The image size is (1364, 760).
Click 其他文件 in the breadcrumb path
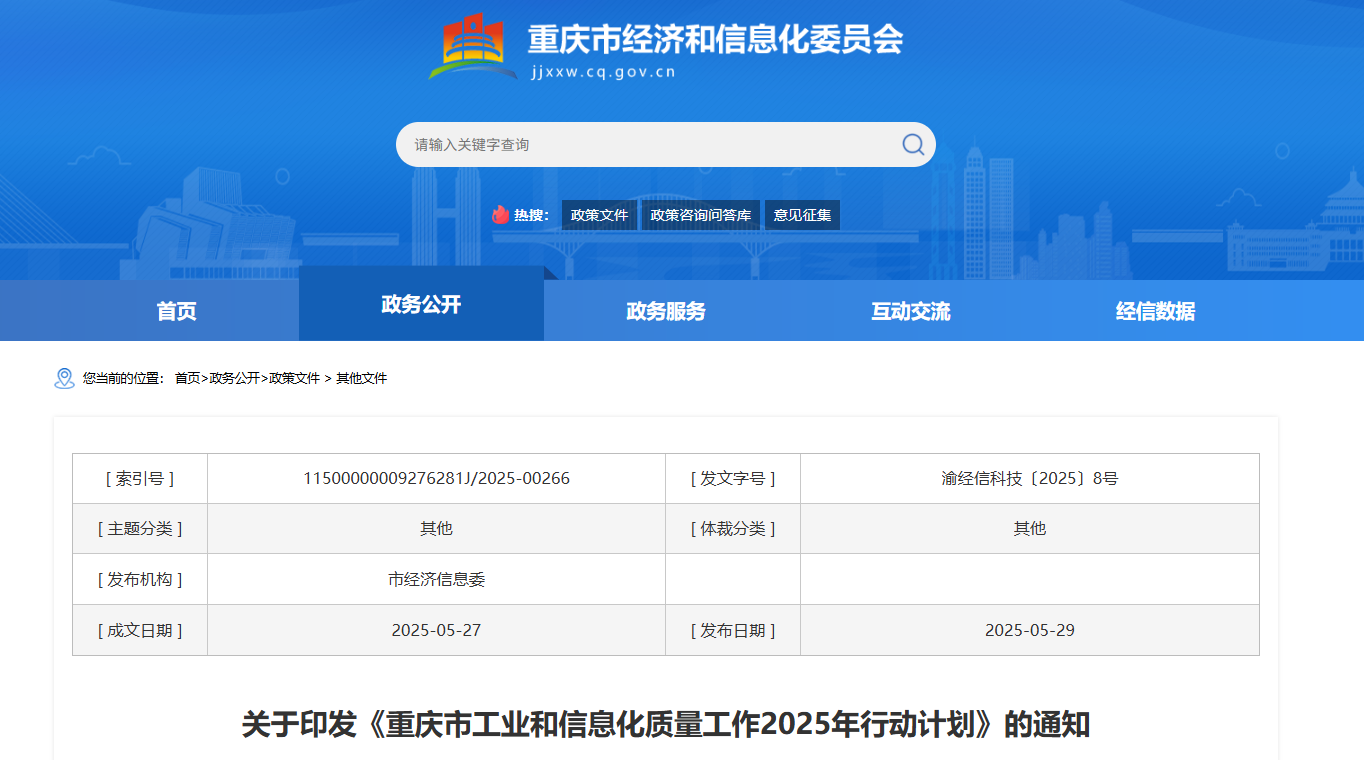coord(361,378)
